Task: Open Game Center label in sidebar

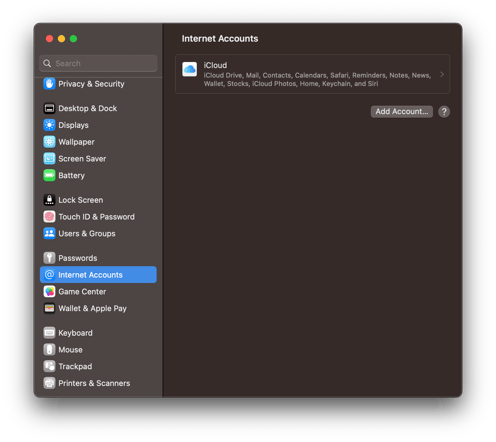Action: (82, 292)
